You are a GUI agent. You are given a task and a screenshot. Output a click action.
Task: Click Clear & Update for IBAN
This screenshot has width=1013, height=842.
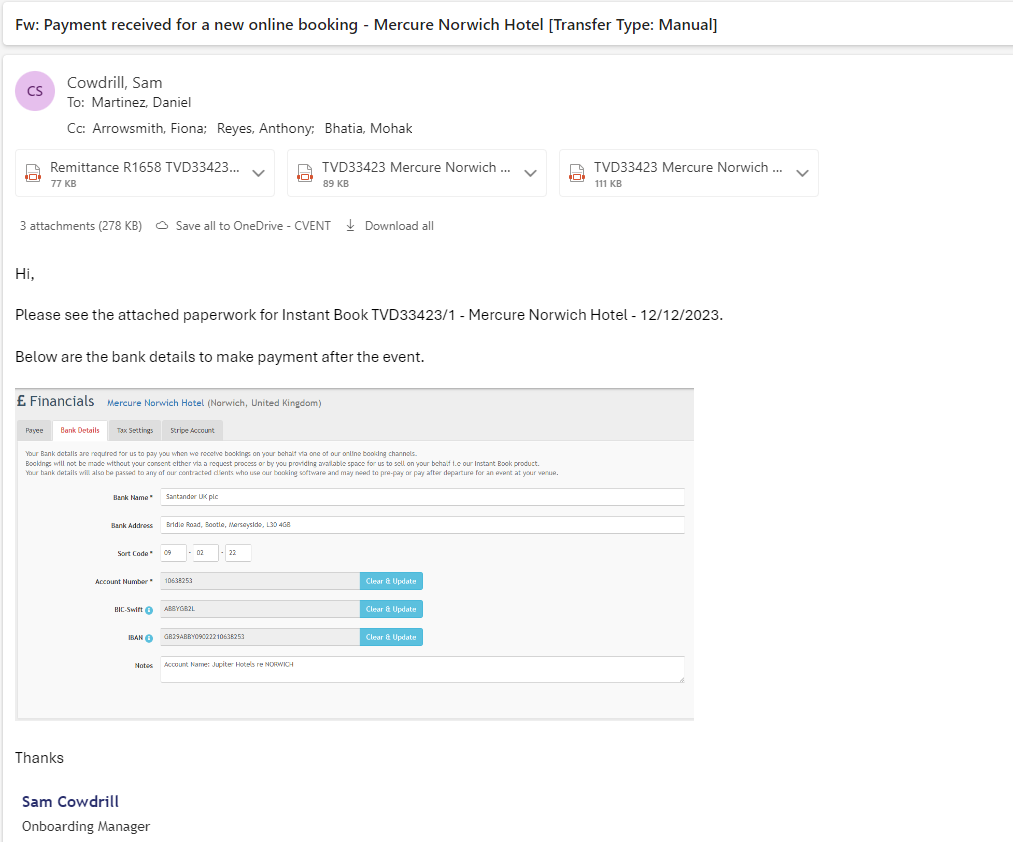[392, 637]
